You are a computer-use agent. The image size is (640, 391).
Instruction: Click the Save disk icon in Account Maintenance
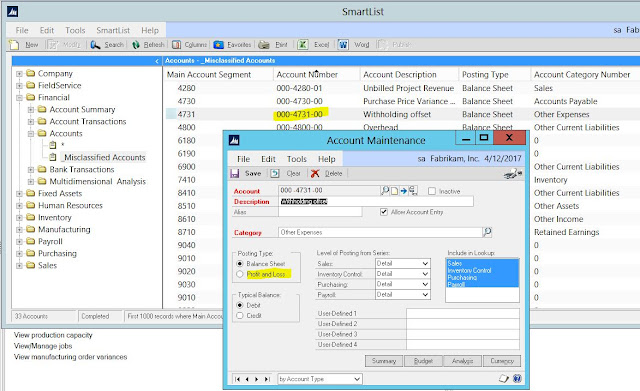click(x=235, y=173)
